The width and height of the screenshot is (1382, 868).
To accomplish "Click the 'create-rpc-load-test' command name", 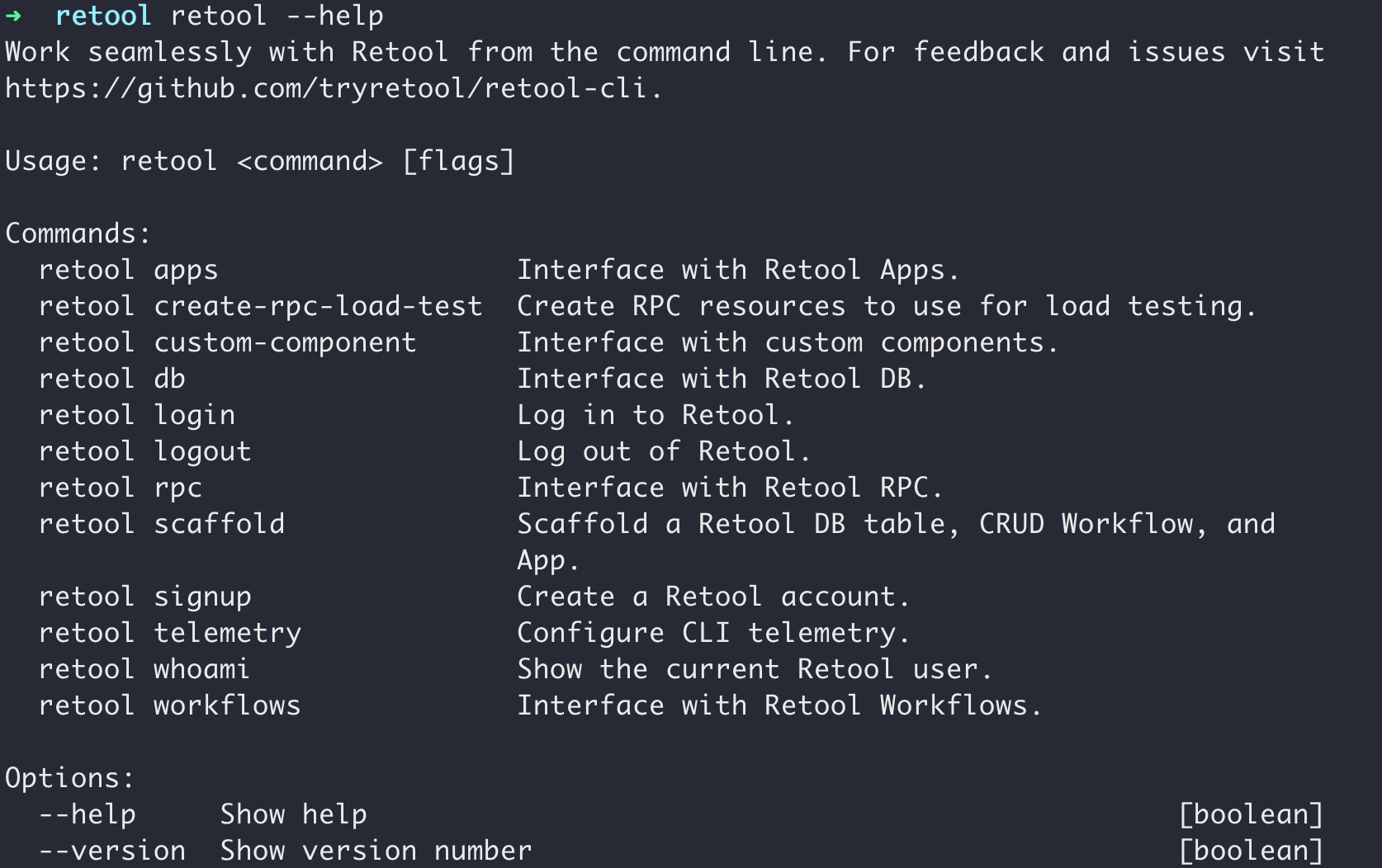I will click(318, 306).
